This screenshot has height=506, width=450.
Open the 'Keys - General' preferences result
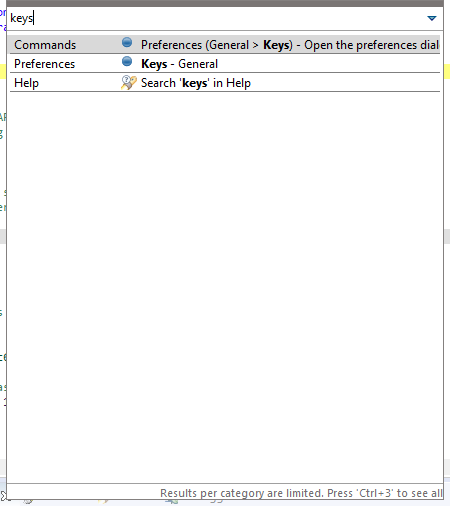pos(179,64)
